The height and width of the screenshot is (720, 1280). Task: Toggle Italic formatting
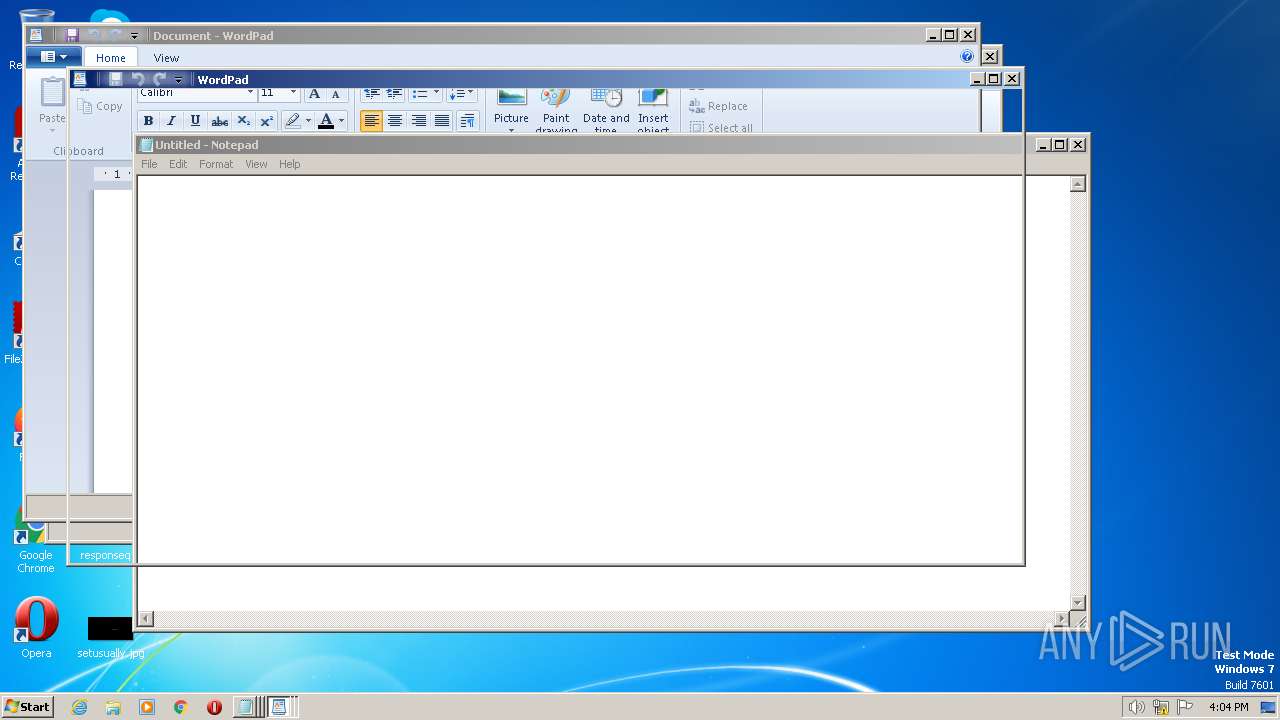click(171, 121)
